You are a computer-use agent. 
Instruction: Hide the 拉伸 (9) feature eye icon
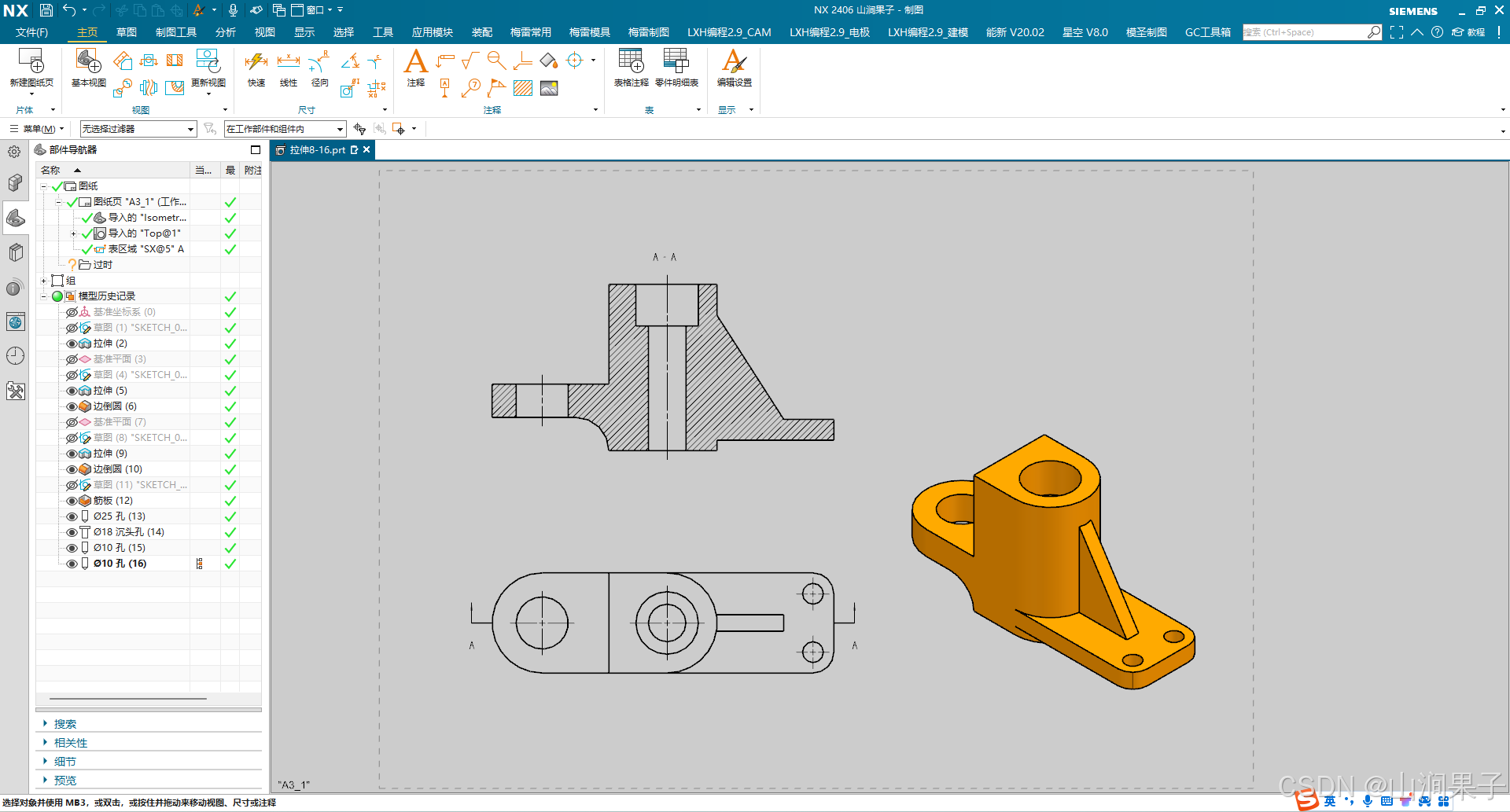click(x=72, y=454)
